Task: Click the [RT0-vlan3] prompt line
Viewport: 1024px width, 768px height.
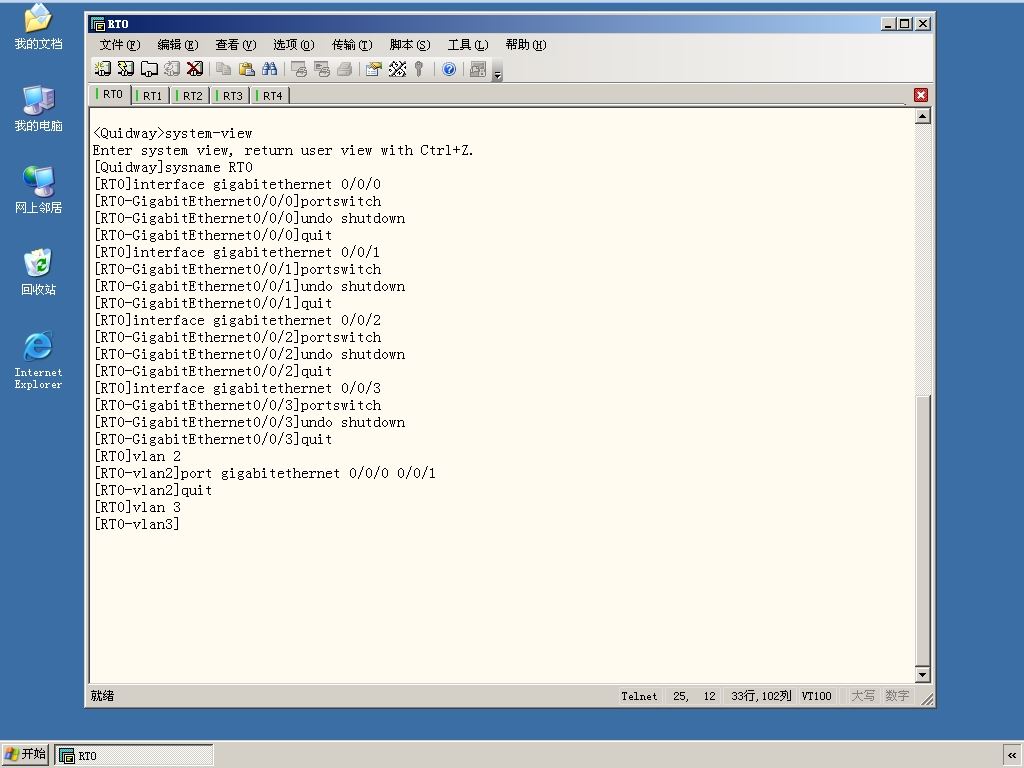Action: 136,524
